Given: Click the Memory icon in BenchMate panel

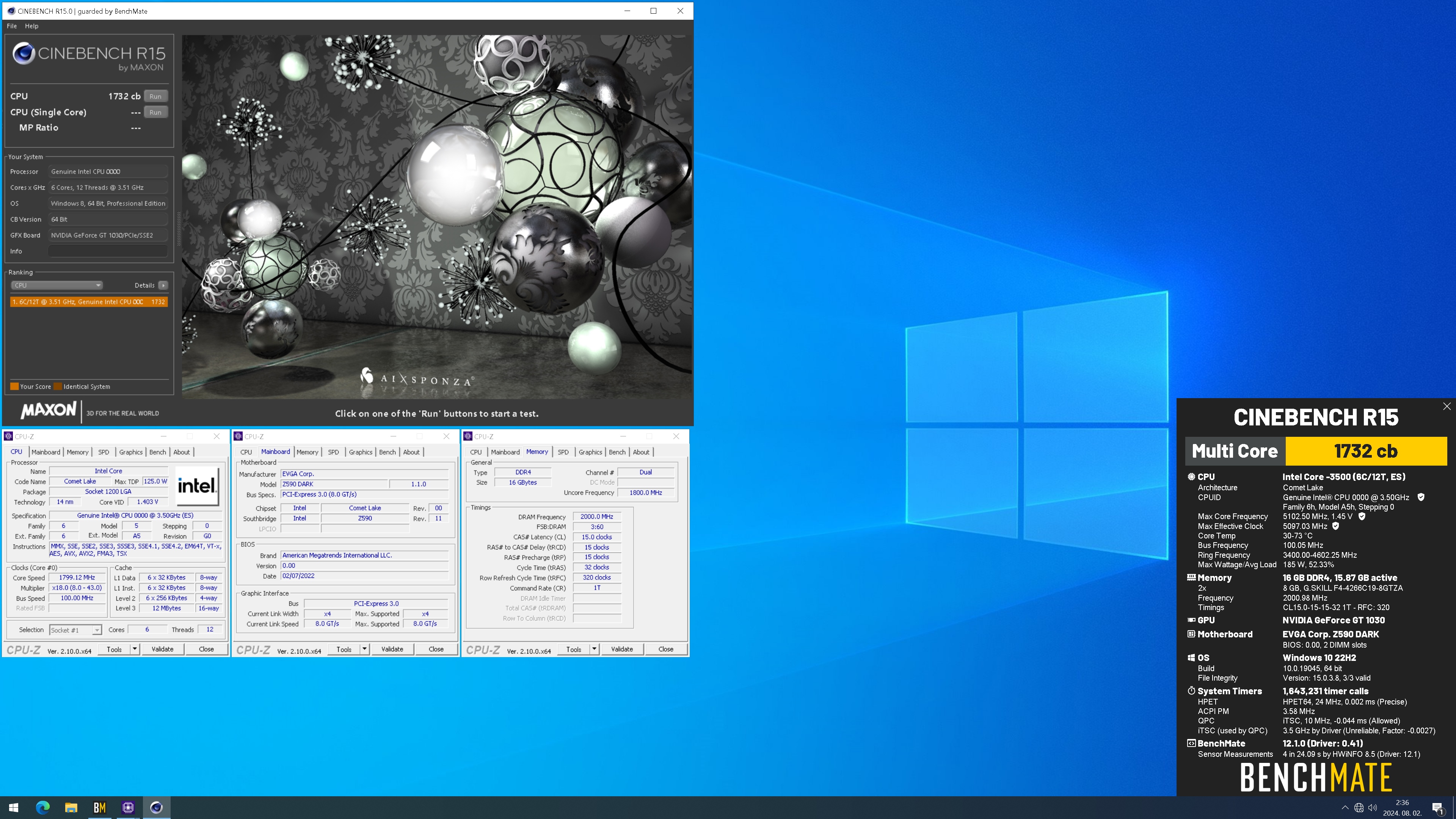Looking at the screenshot, I should [x=1191, y=577].
